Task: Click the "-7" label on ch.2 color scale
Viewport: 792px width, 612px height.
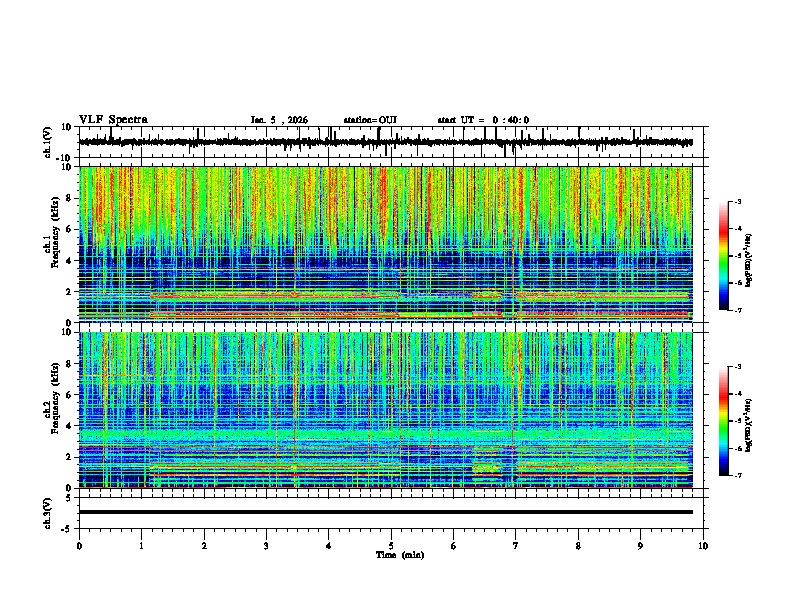Action: point(737,476)
